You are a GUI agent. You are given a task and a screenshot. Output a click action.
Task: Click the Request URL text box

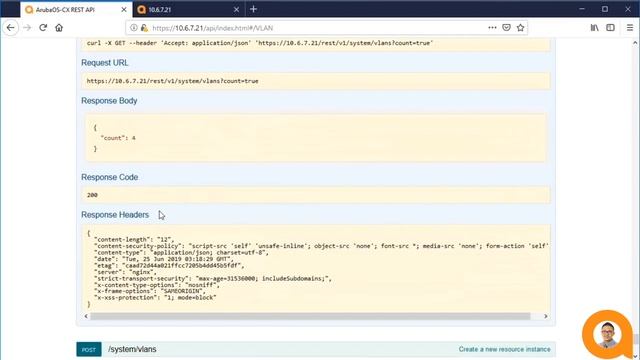(316, 81)
